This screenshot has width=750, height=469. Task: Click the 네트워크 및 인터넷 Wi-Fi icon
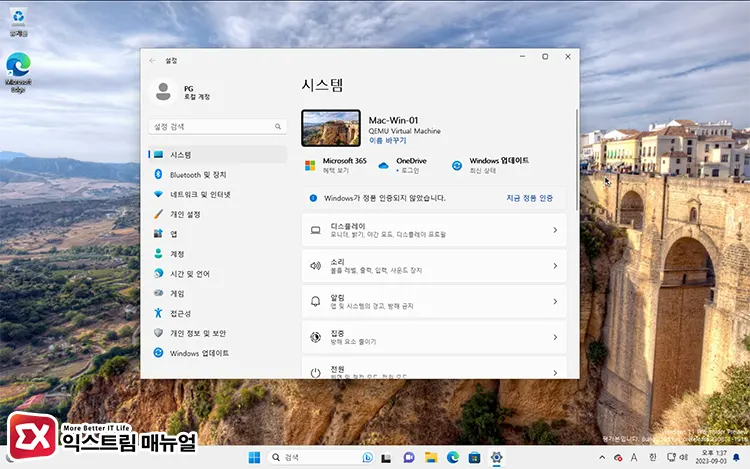[x=158, y=194]
